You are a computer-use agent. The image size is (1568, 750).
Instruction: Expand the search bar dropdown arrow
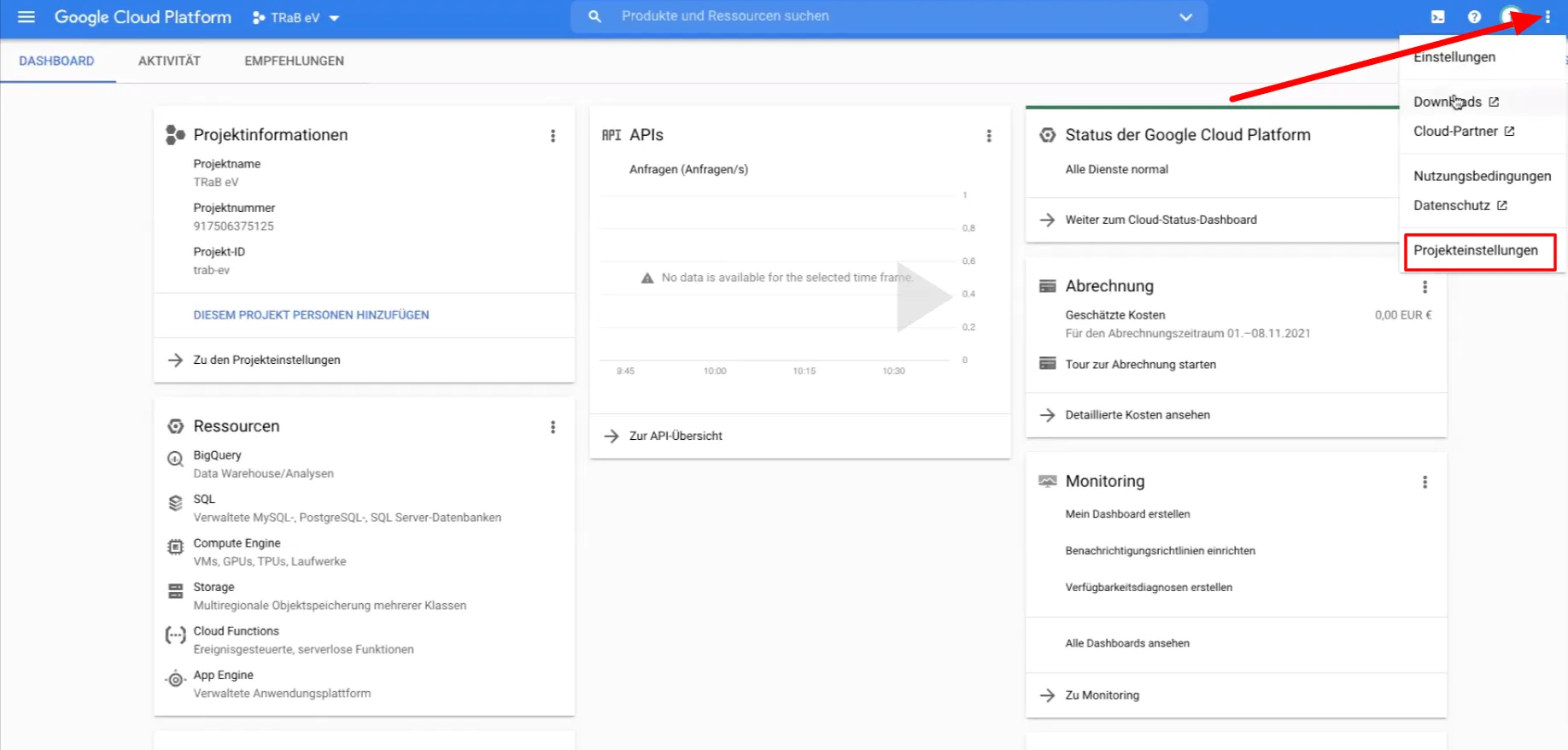tap(1185, 17)
